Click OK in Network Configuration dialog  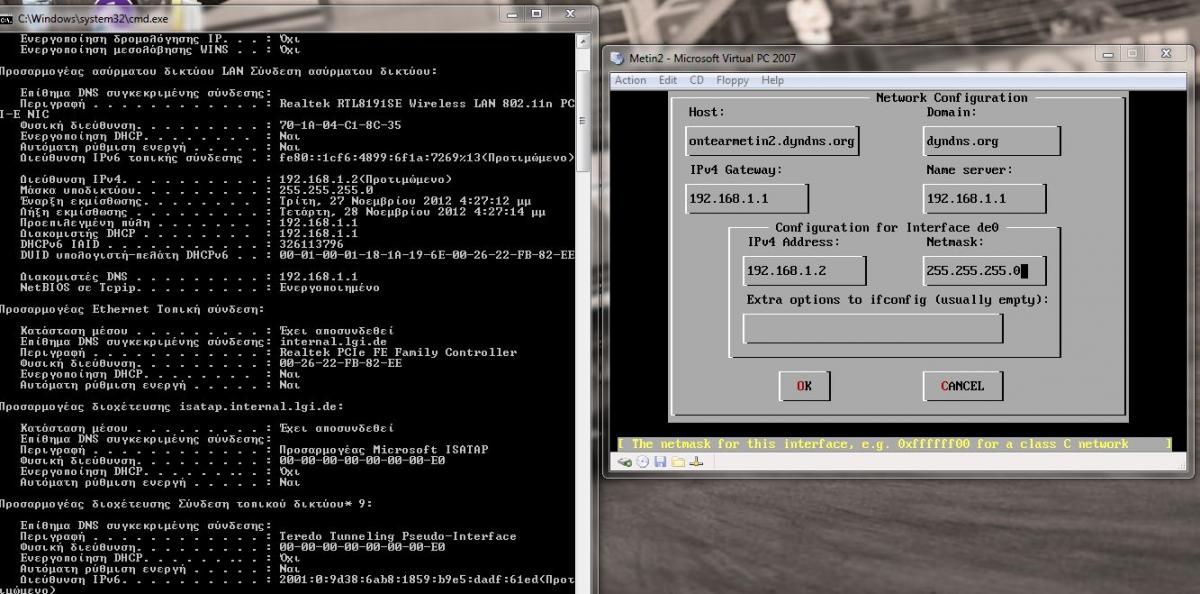tap(805, 386)
